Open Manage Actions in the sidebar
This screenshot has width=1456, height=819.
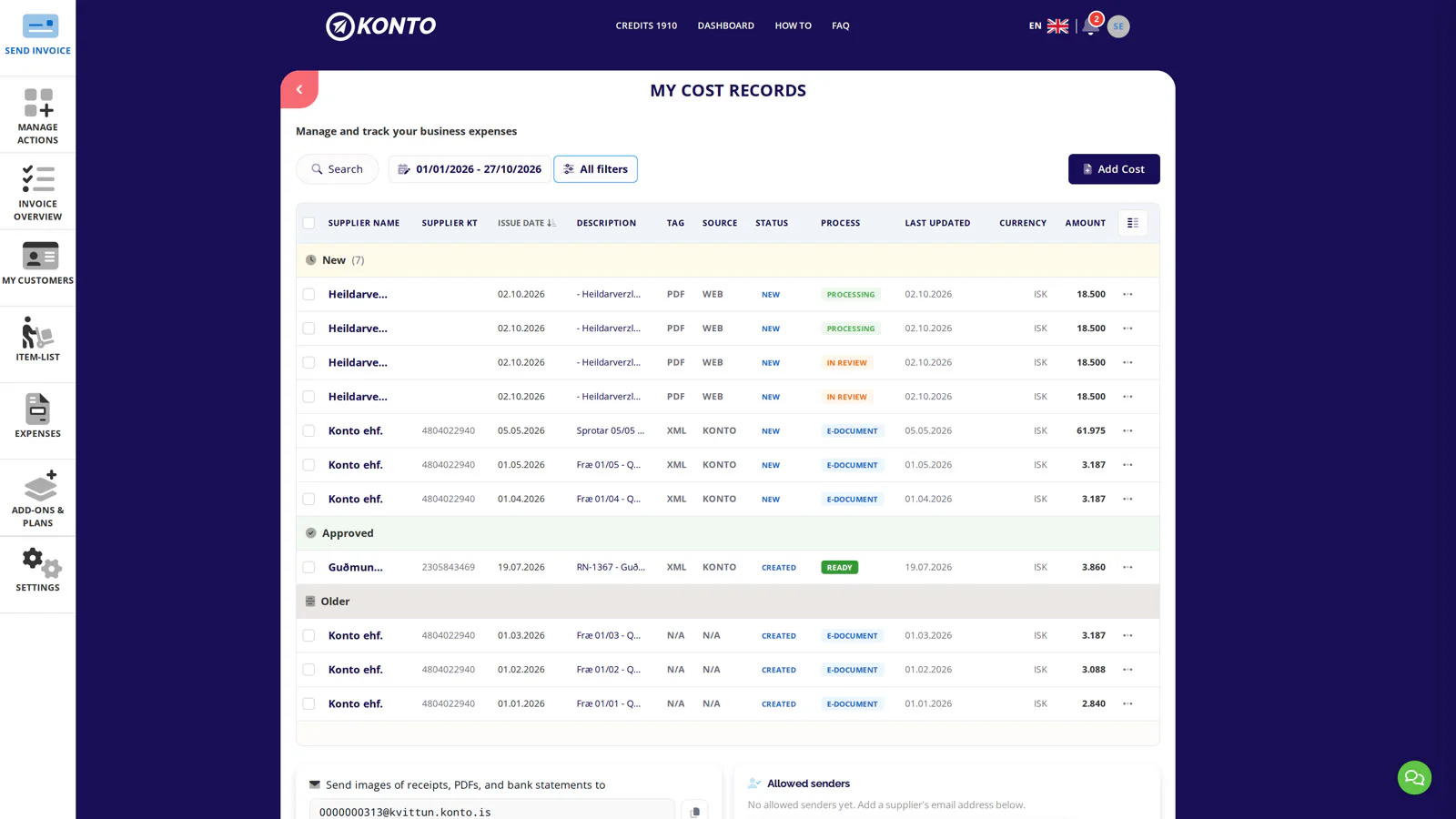click(x=37, y=116)
